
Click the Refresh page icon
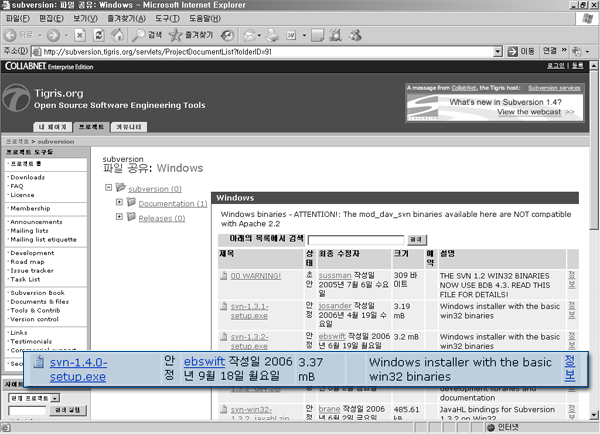99,35
